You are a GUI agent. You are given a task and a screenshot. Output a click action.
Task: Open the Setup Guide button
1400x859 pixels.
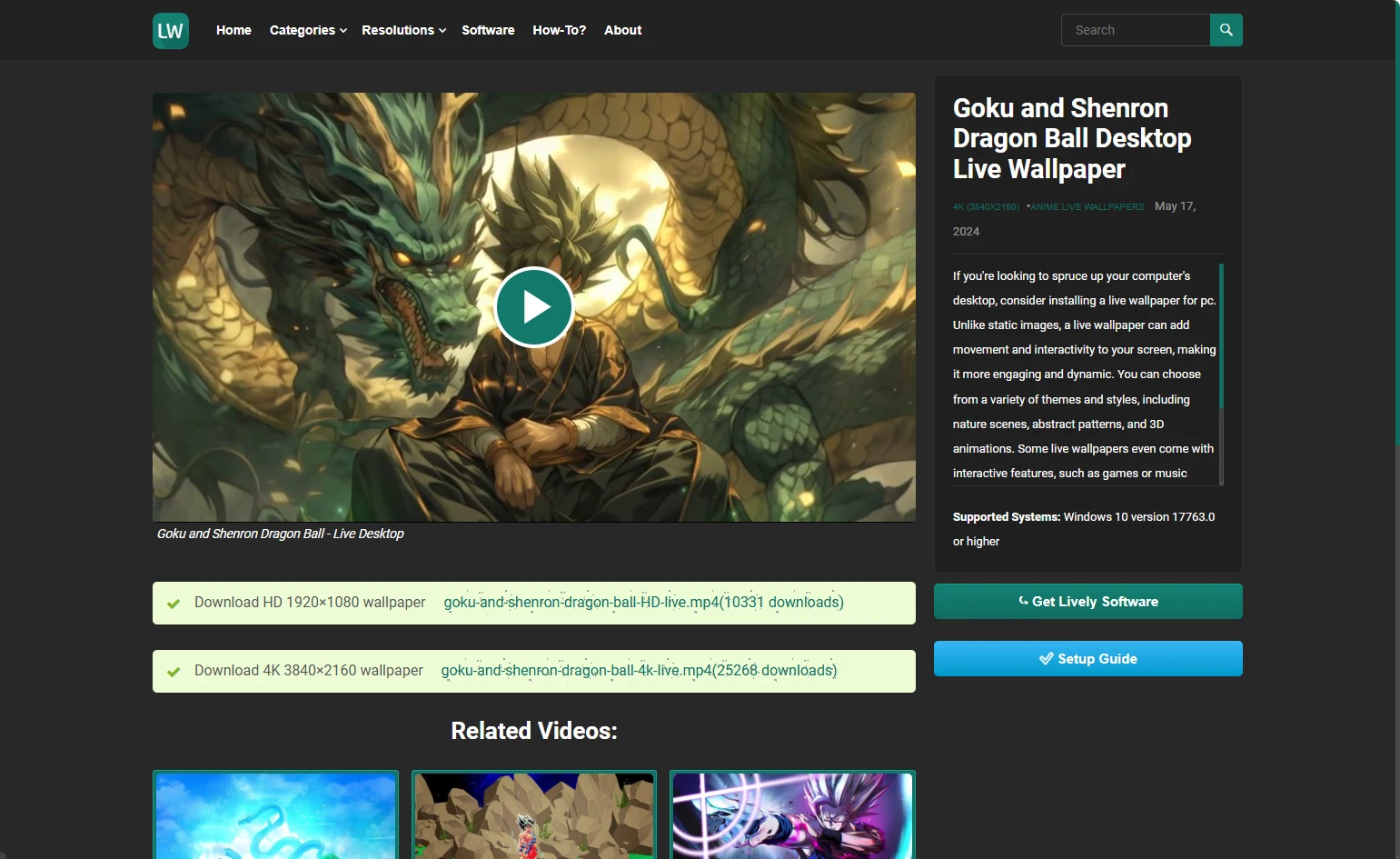click(1087, 659)
